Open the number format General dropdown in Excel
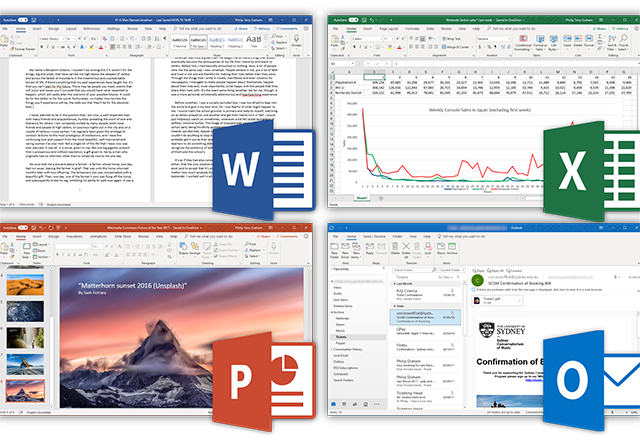 click(493, 39)
